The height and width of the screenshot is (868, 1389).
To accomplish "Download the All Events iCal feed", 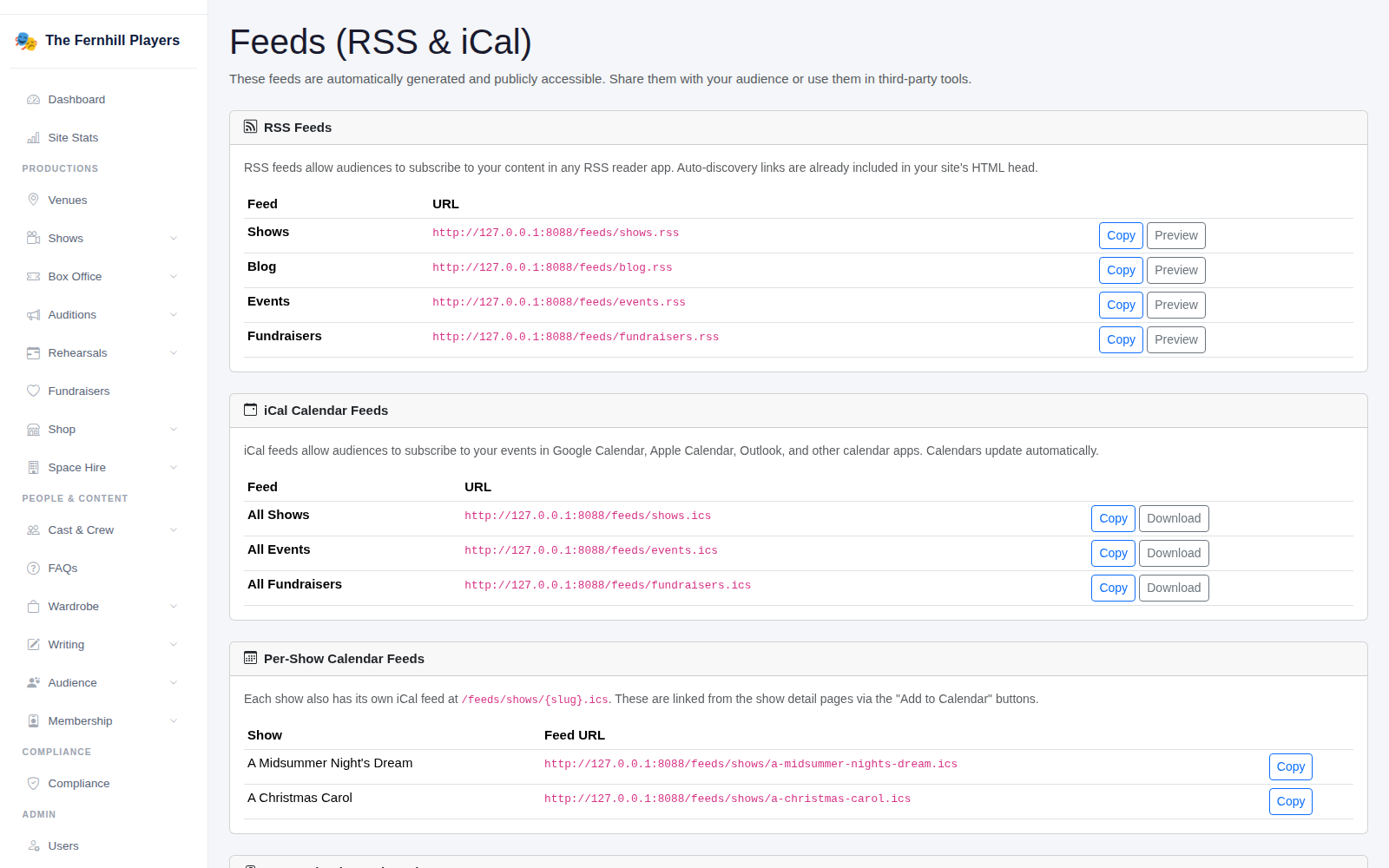I will tap(1174, 553).
